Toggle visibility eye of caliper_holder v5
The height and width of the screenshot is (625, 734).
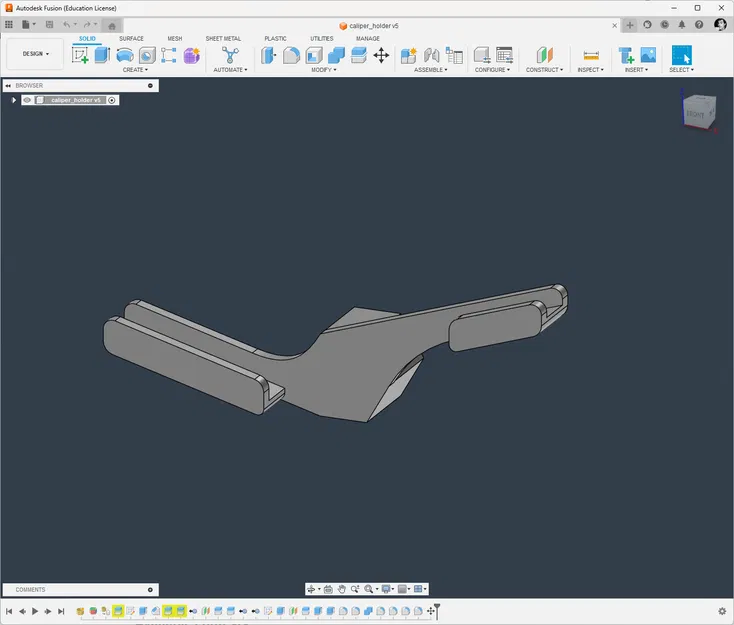[x=27, y=100]
